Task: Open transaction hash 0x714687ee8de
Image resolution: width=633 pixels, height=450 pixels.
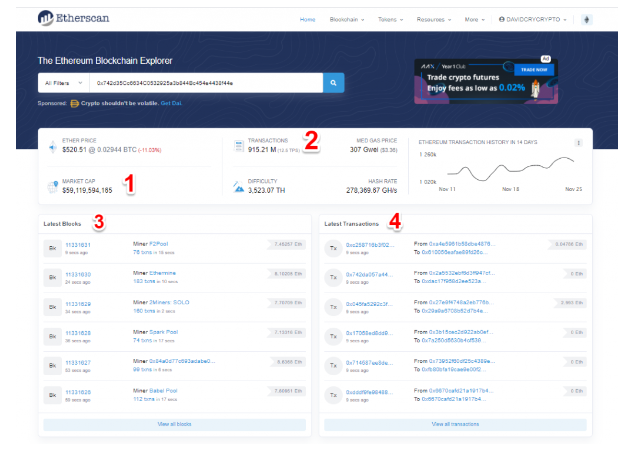Action: pos(369,363)
